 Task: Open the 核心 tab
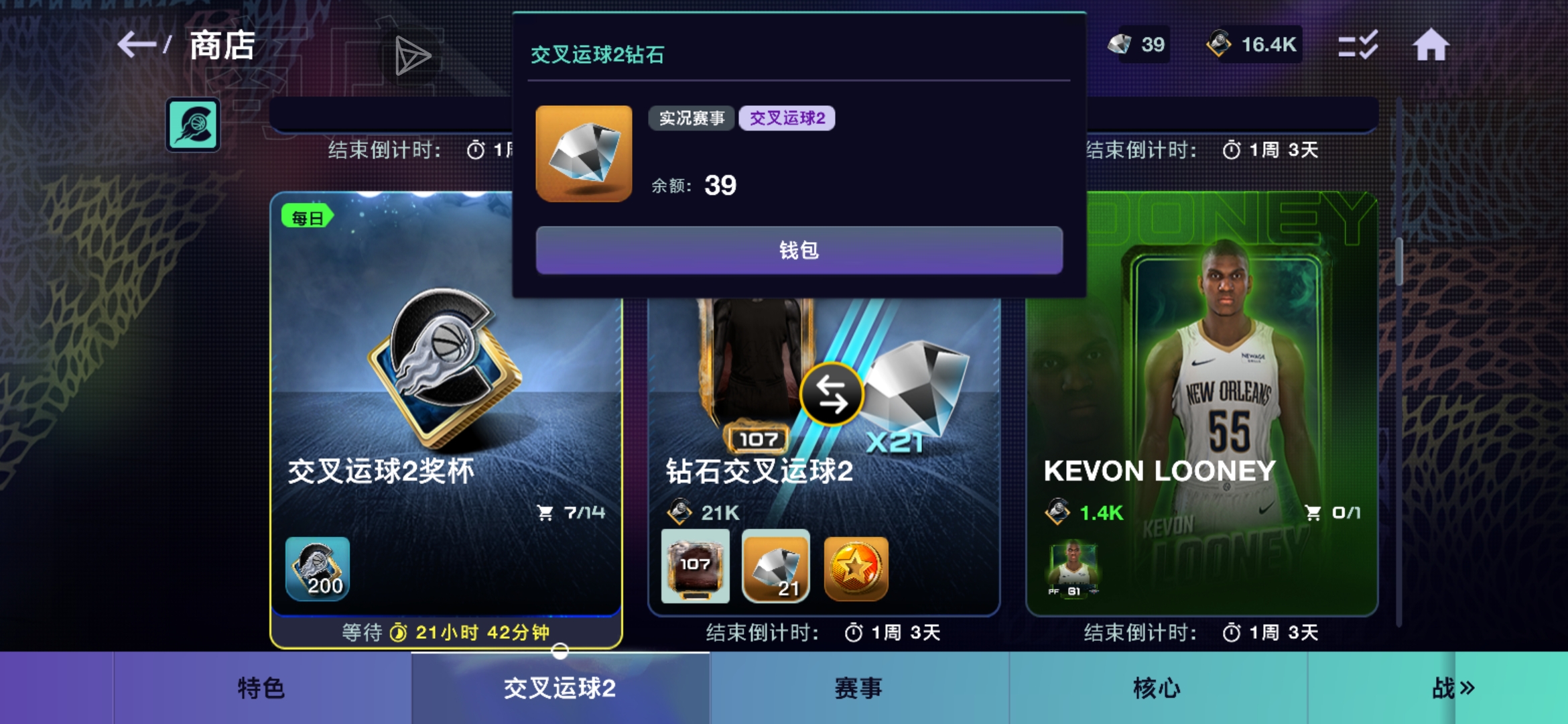click(1158, 688)
